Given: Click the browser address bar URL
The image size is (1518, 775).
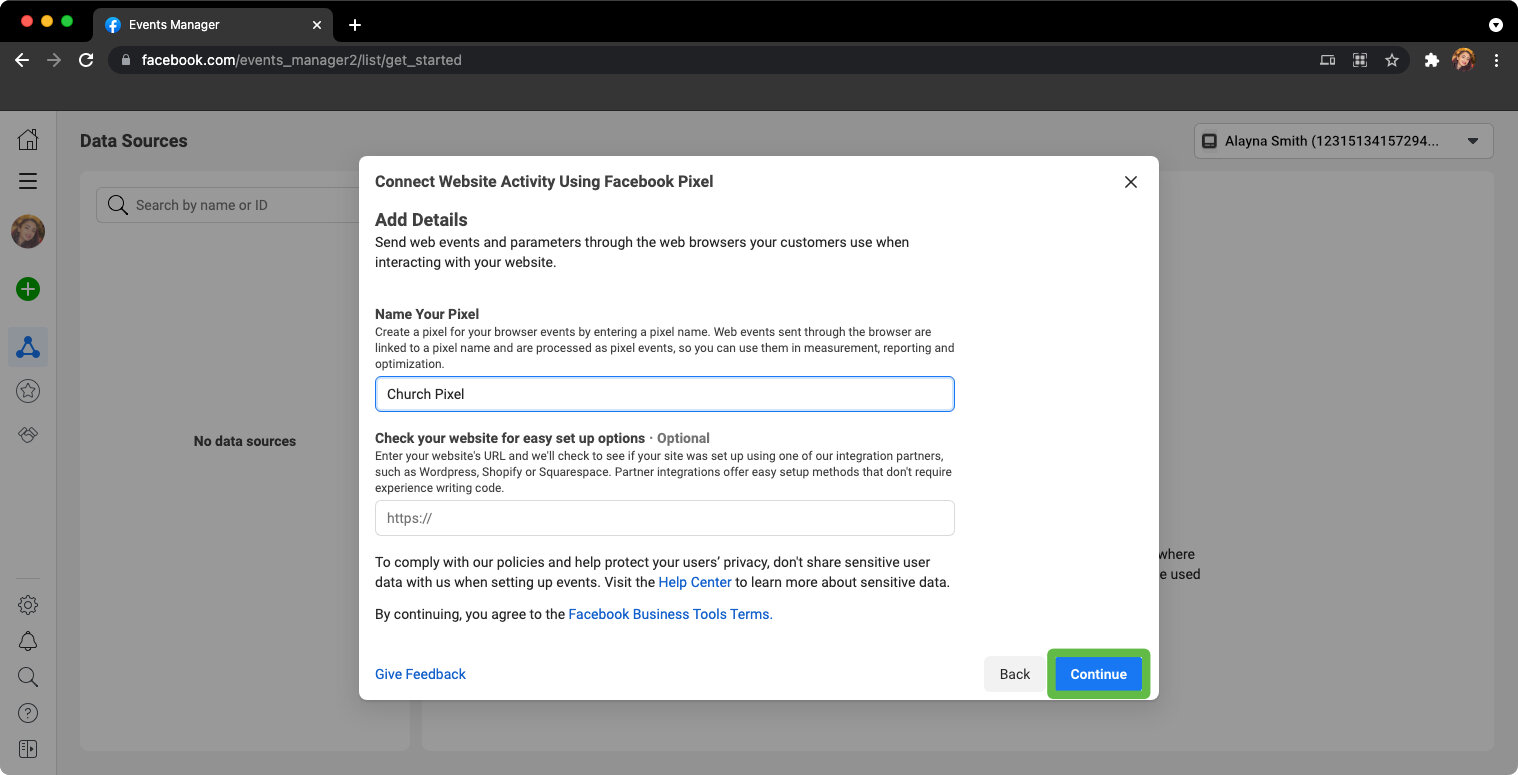Looking at the screenshot, I should [301, 60].
